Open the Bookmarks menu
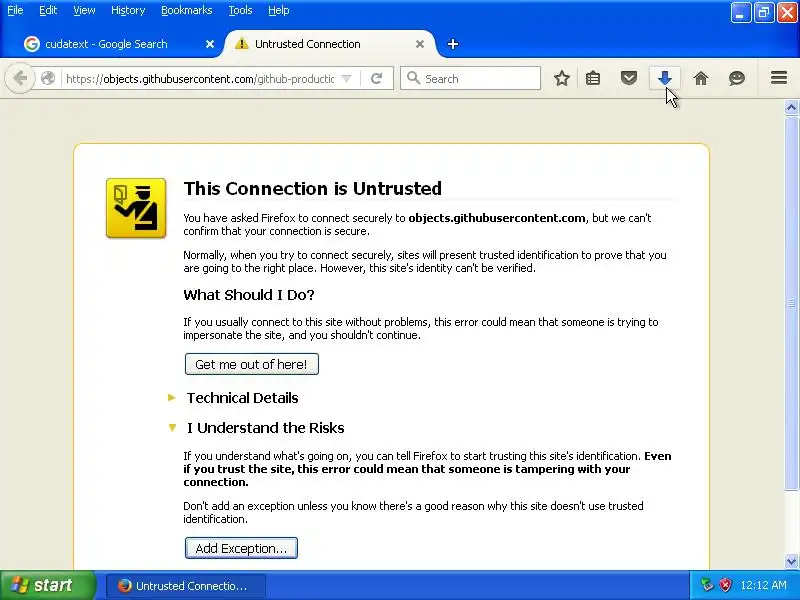Viewport: 800px width, 600px height. point(187,10)
